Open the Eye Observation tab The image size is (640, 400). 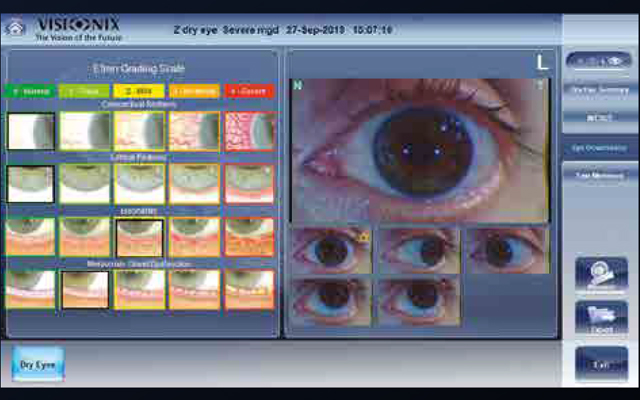pyautogui.click(x=599, y=147)
